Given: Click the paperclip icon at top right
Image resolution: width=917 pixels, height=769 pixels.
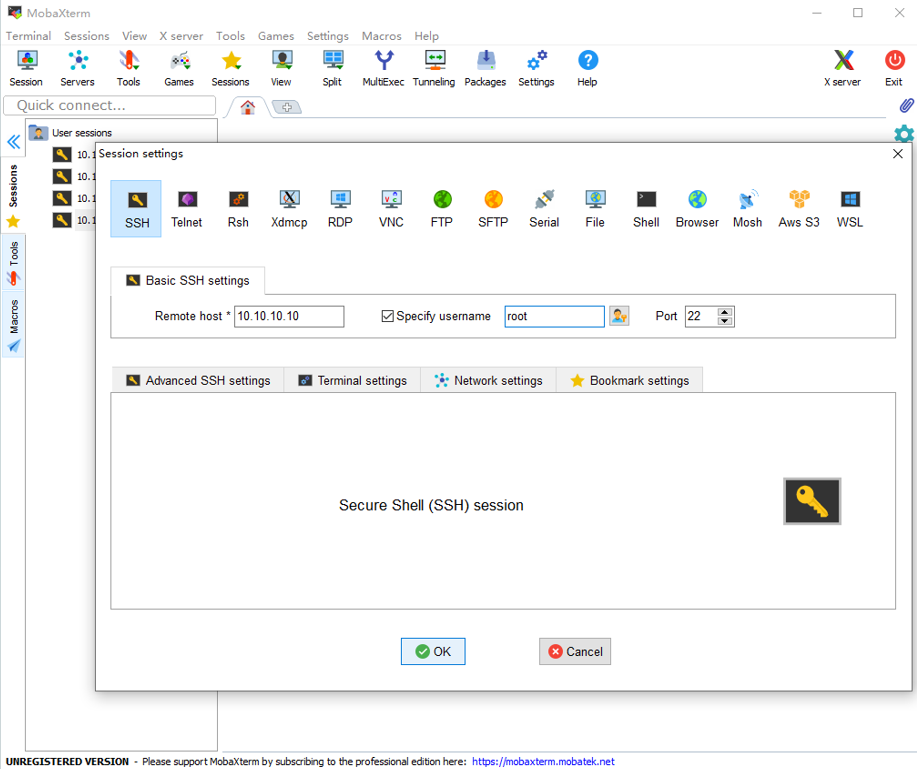Looking at the screenshot, I should [906, 106].
